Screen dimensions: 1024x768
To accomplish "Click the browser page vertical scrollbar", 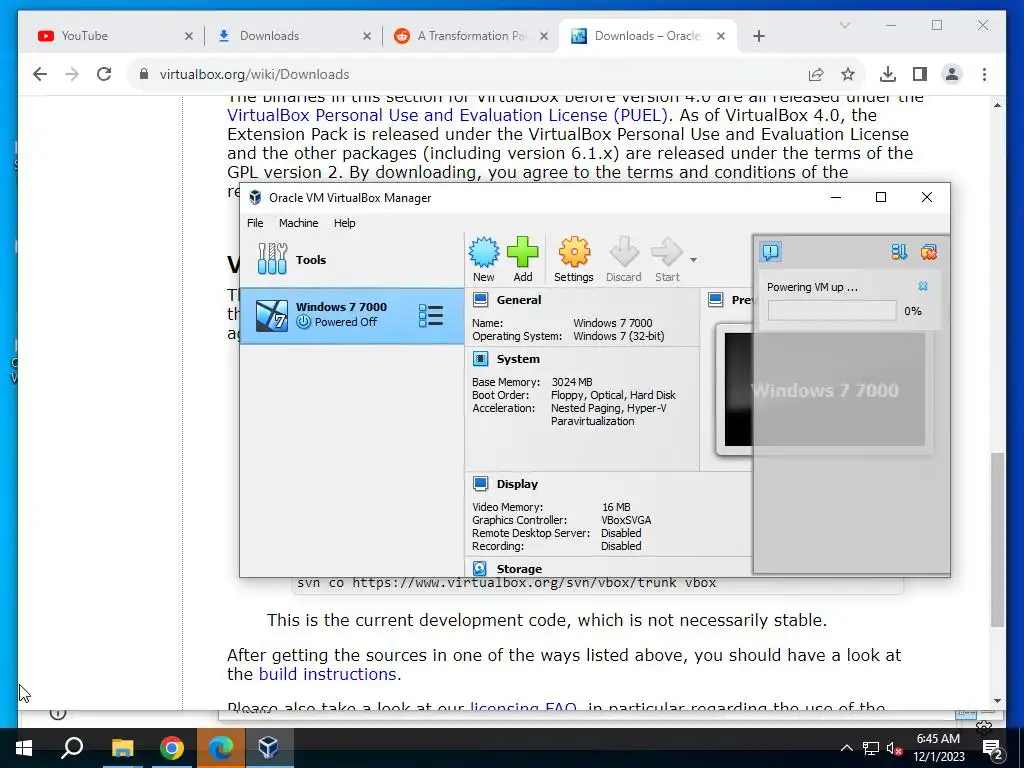I will click(997, 539).
